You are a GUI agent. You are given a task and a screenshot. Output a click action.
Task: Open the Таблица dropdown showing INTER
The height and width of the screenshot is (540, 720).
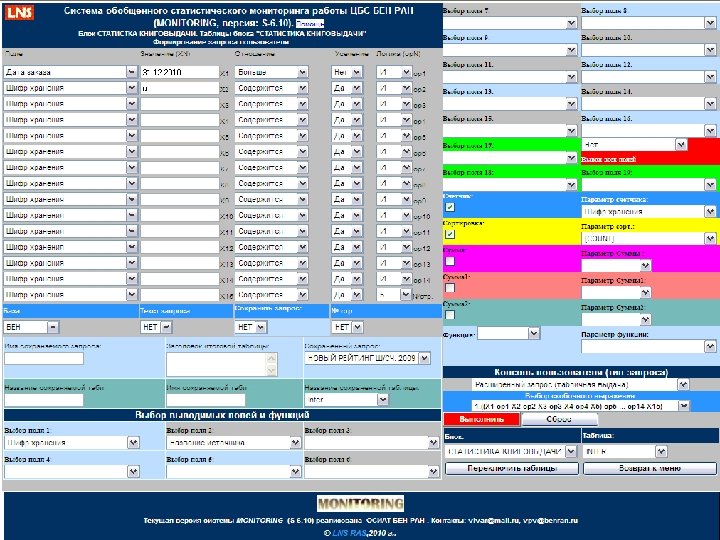click(x=624, y=452)
